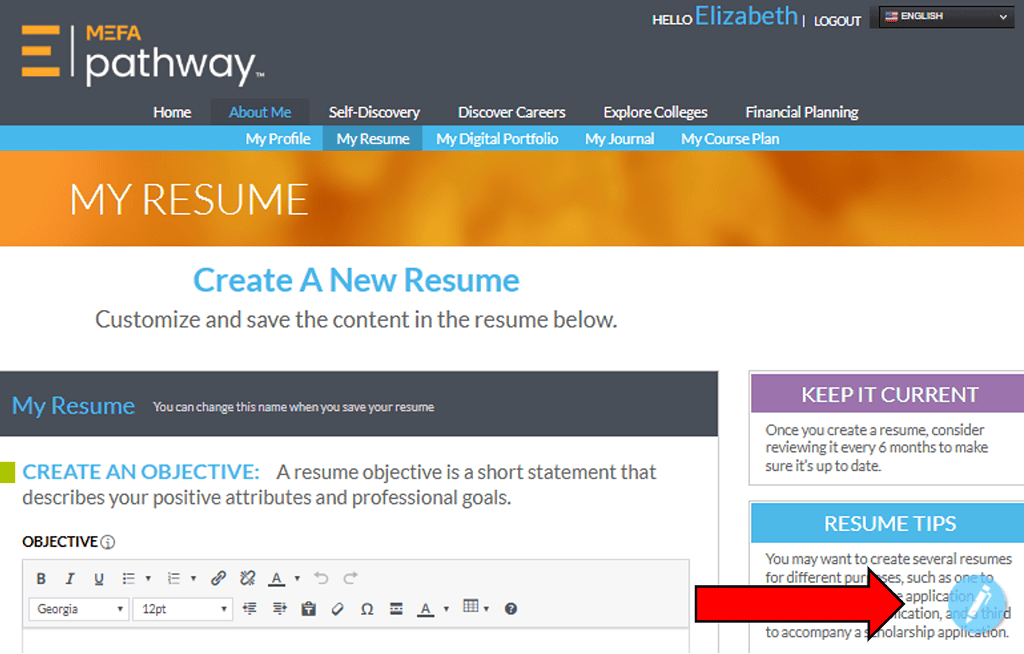Click the info icon beside OBJECTIVE
1024x654 pixels.
(x=108, y=542)
